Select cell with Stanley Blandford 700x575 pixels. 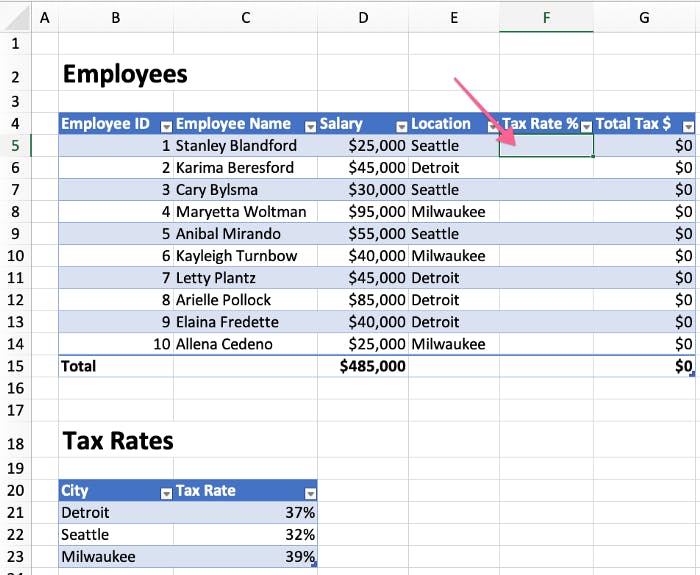(246, 146)
